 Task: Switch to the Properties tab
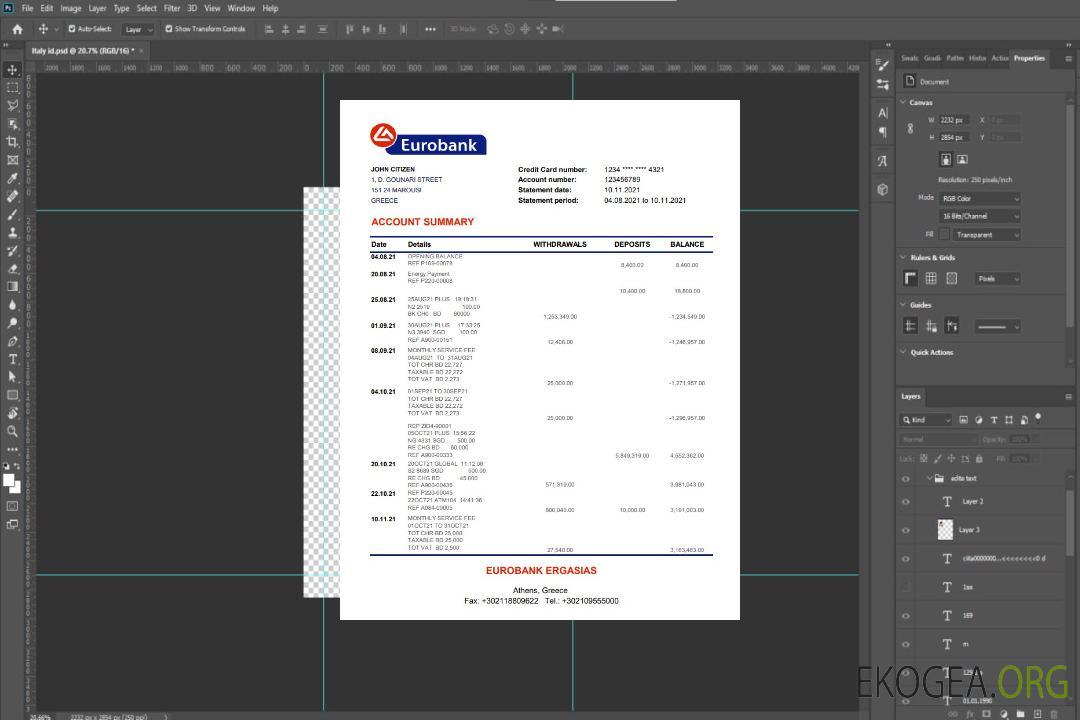(x=1029, y=58)
